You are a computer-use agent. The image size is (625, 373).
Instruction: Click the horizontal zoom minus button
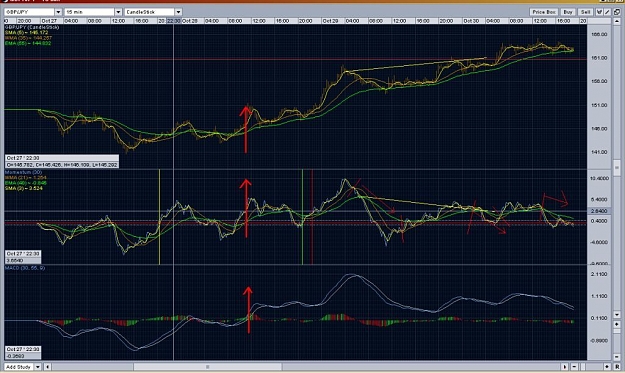pos(574,367)
